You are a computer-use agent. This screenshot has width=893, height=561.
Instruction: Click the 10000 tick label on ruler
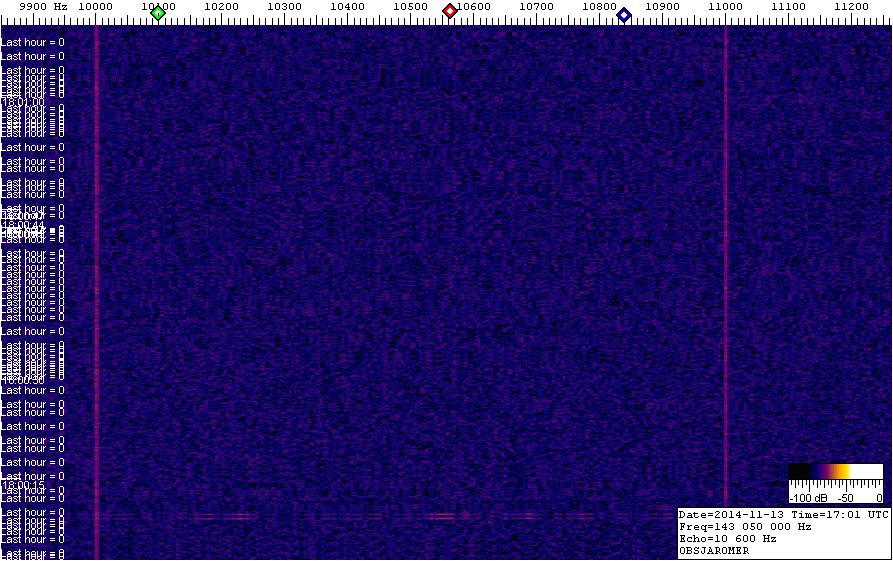click(x=95, y=7)
